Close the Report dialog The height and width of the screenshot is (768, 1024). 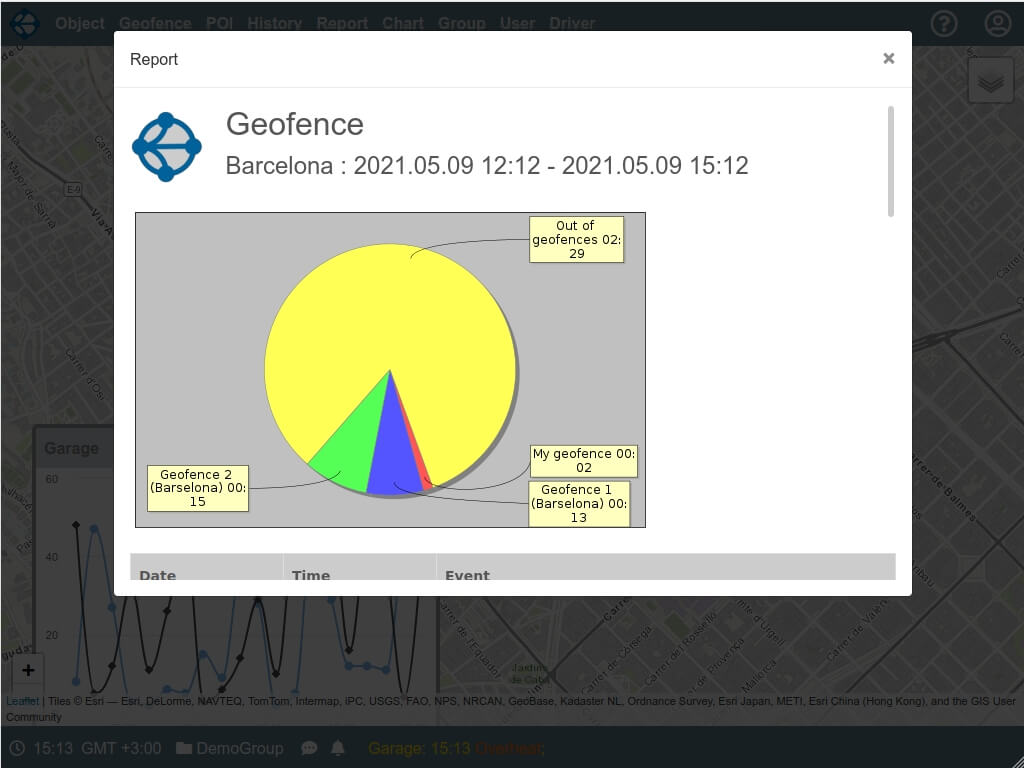[x=888, y=59]
